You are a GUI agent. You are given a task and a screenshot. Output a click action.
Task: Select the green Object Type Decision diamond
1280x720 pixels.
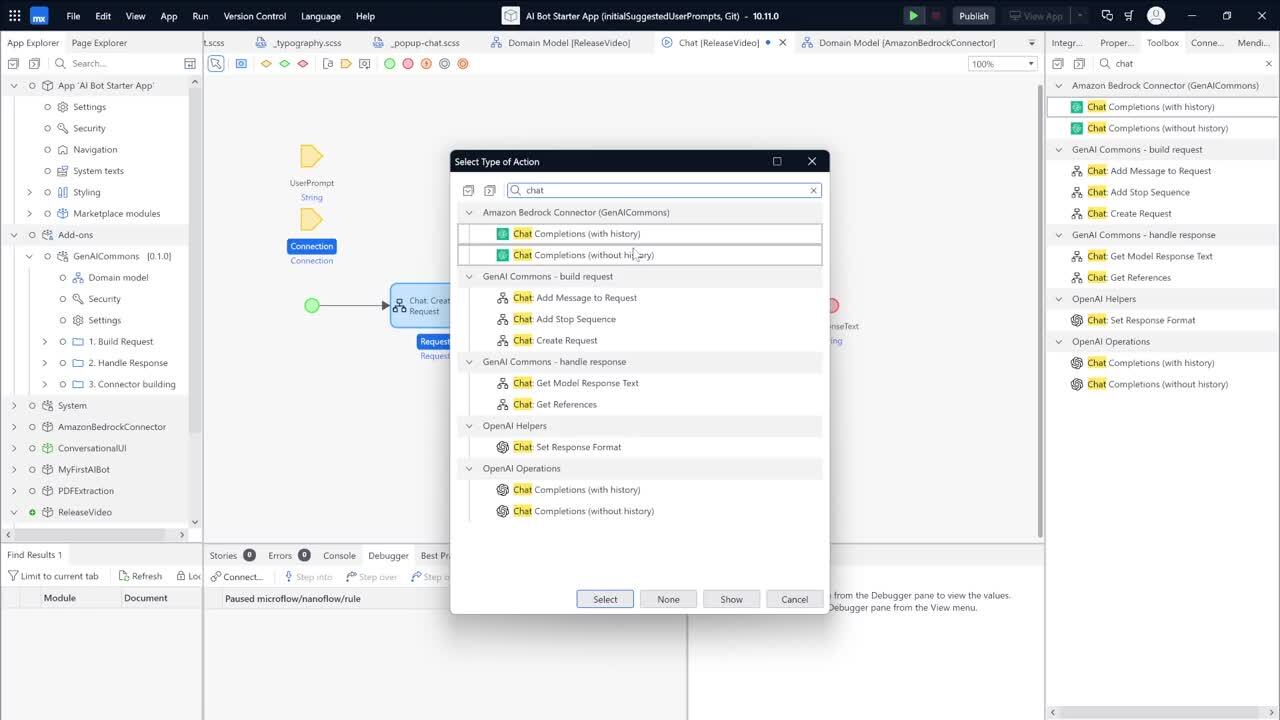[284, 63]
